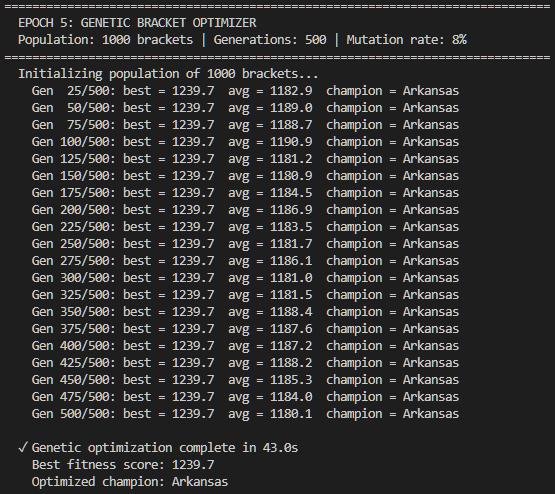Viewport: 555px width, 494px height.
Task: Click the 'EPOCH 5: GENETIC BRACKET OPTIMIZER' heading
Action: 137,23
